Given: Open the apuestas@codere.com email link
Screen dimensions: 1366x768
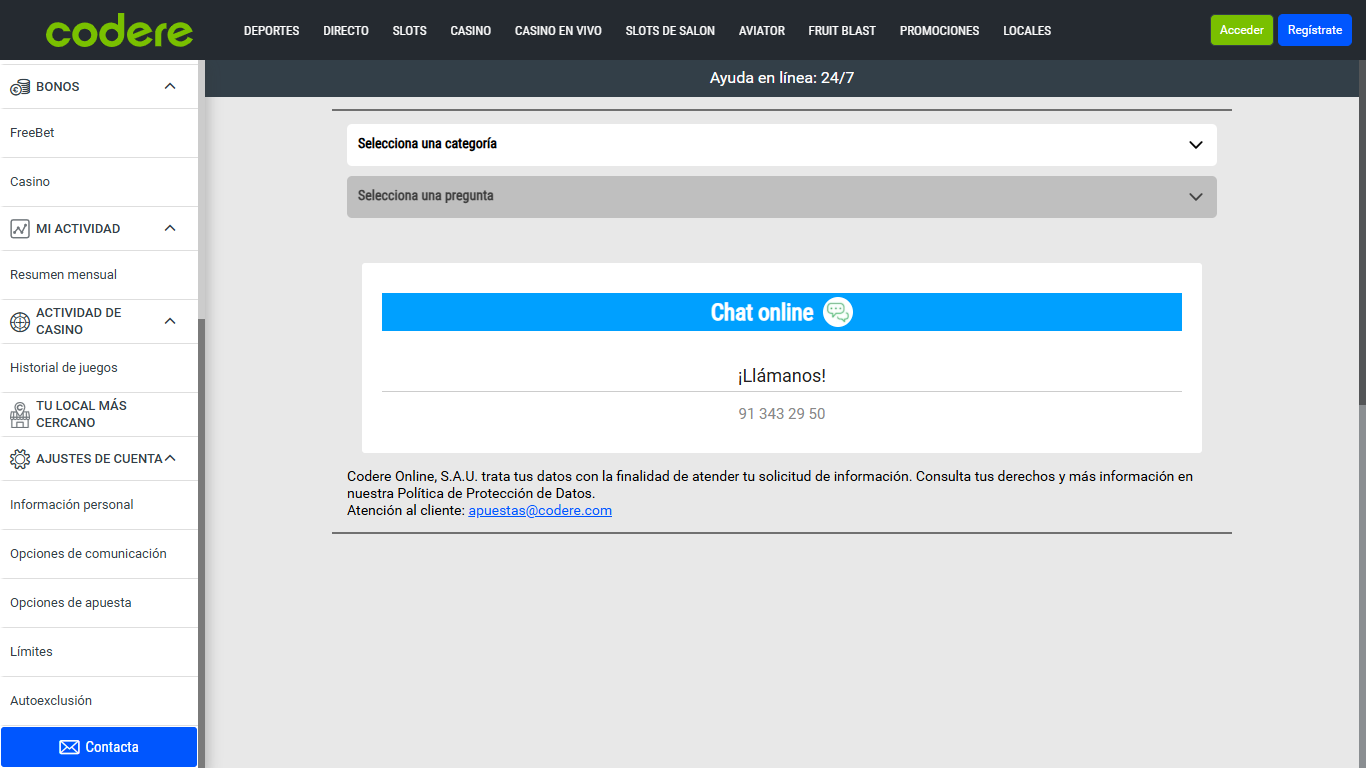Looking at the screenshot, I should click(x=540, y=510).
